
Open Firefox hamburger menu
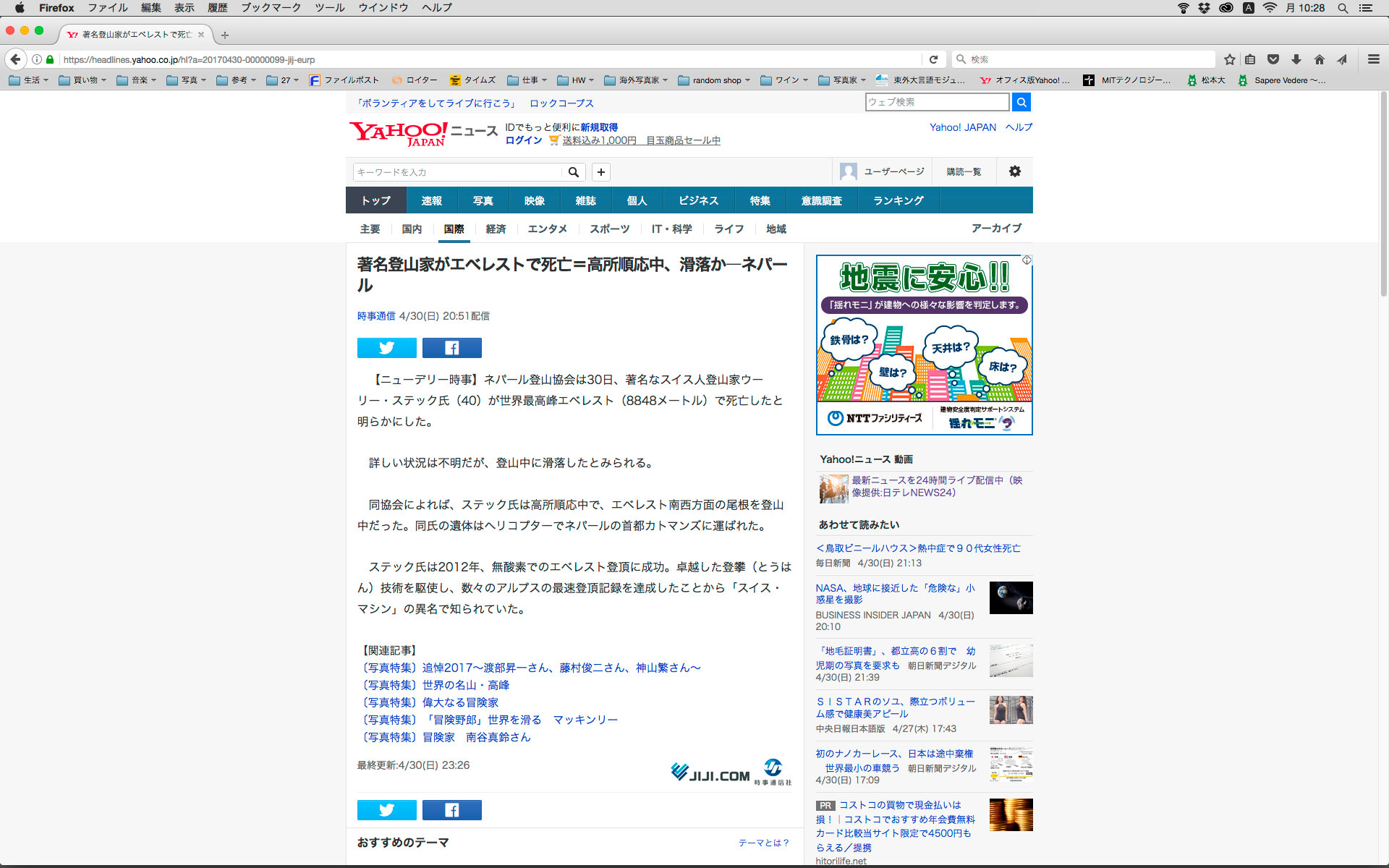pos(1373,59)
